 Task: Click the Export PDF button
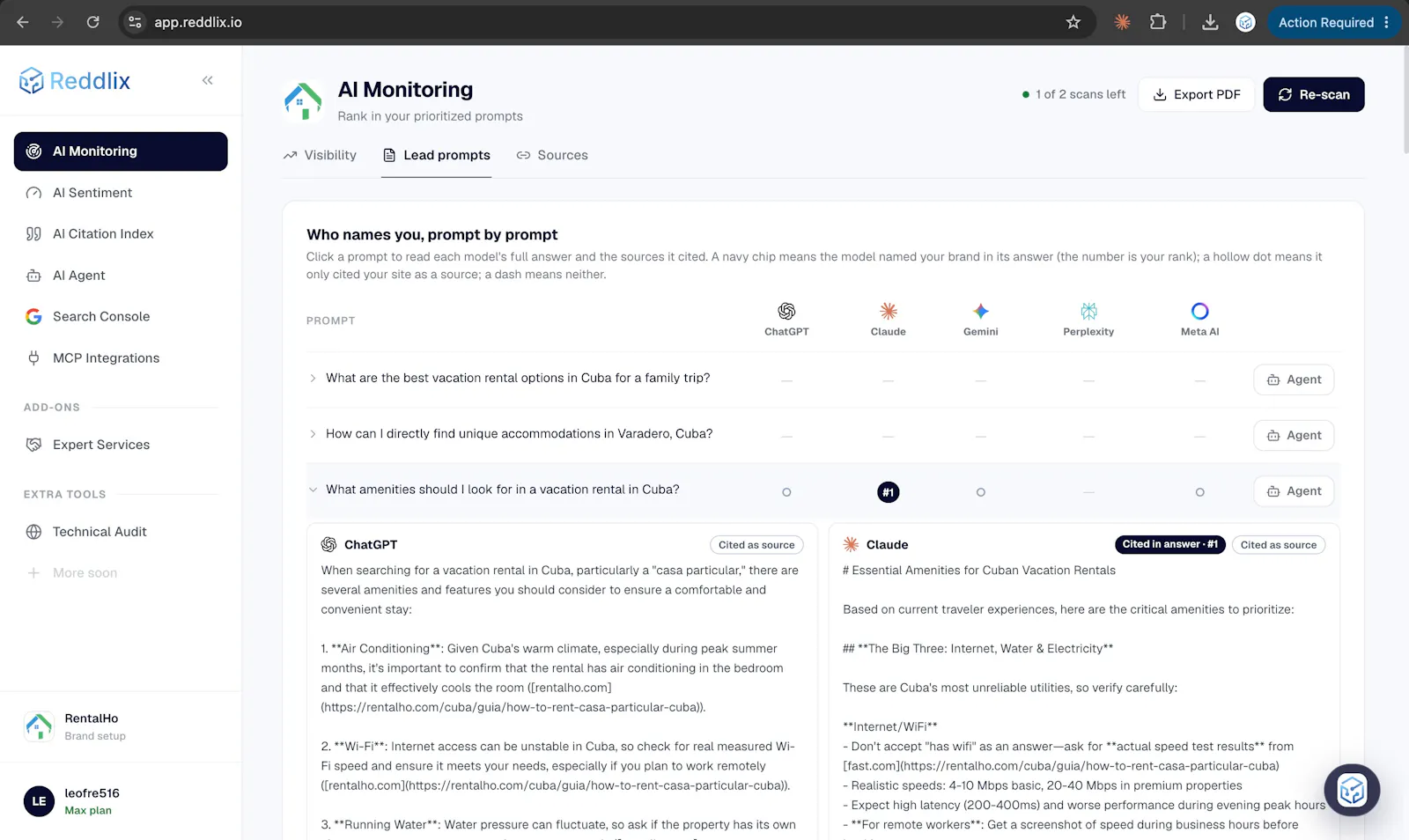[1197, 94]
